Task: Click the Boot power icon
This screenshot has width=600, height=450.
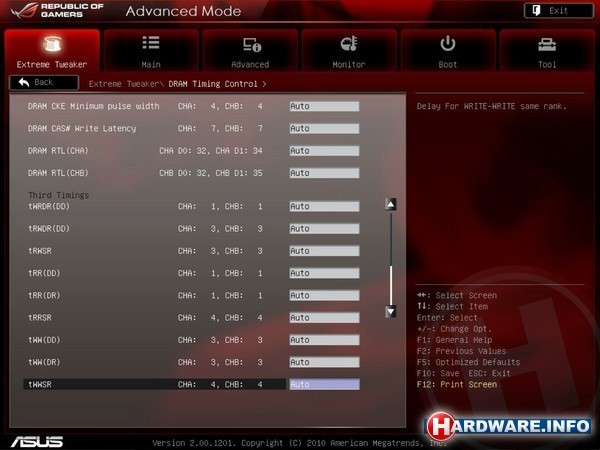Action: coord(448,43)
